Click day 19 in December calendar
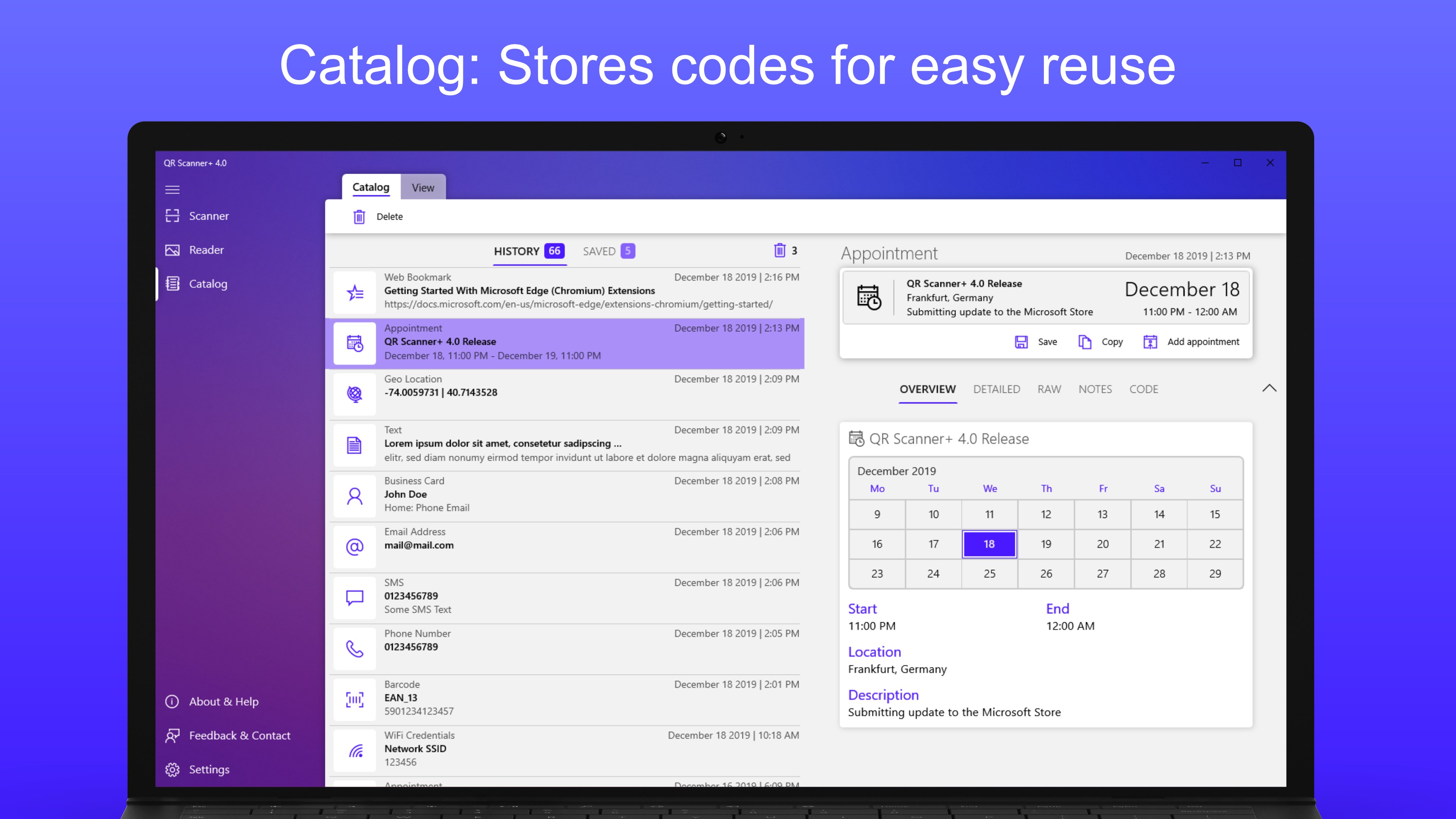1456x819 pixels. tap(1046, 544)
